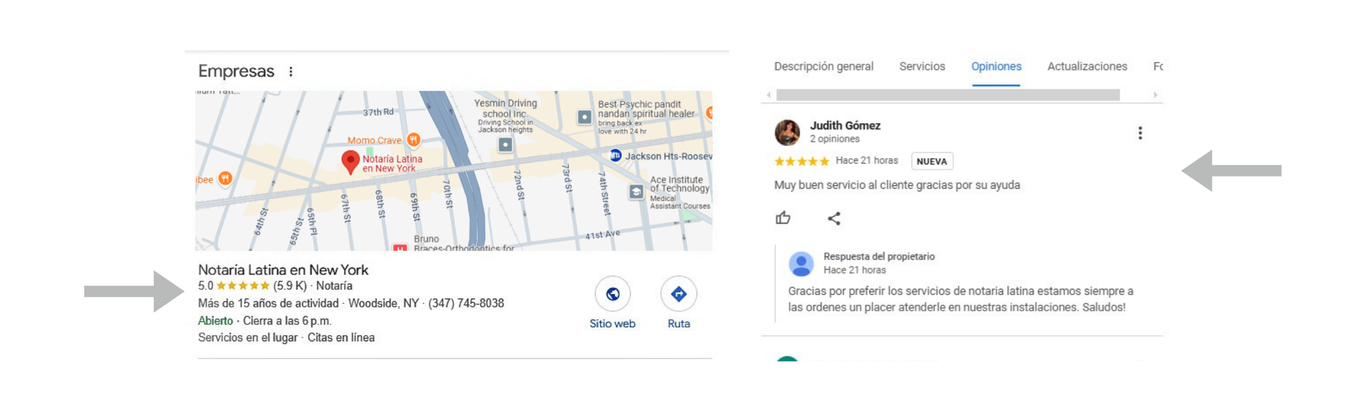The width and height of the screenshot is (1366, 420).
Task: Click 'Respuesta del propietario' label
Action: click(x=879, y=257)
